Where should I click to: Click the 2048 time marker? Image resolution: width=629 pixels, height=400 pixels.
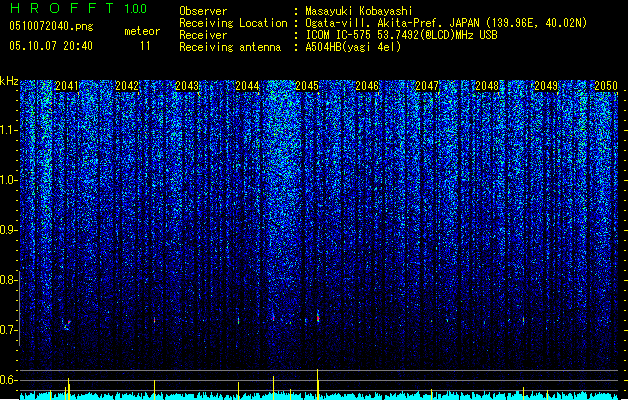tap(487, 86)
